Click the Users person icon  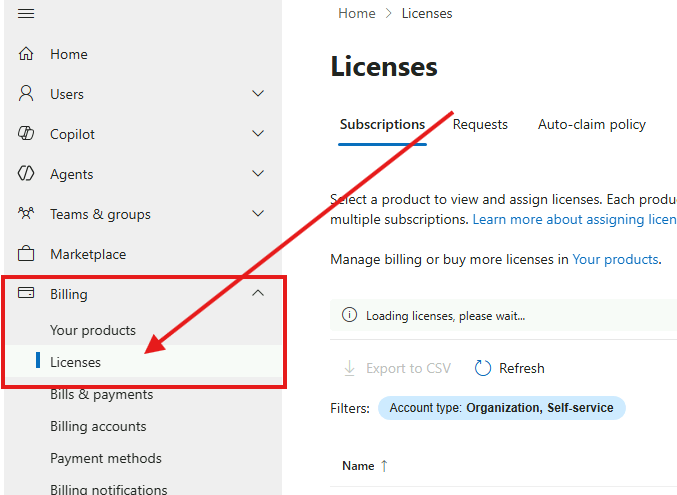[26, 93]
